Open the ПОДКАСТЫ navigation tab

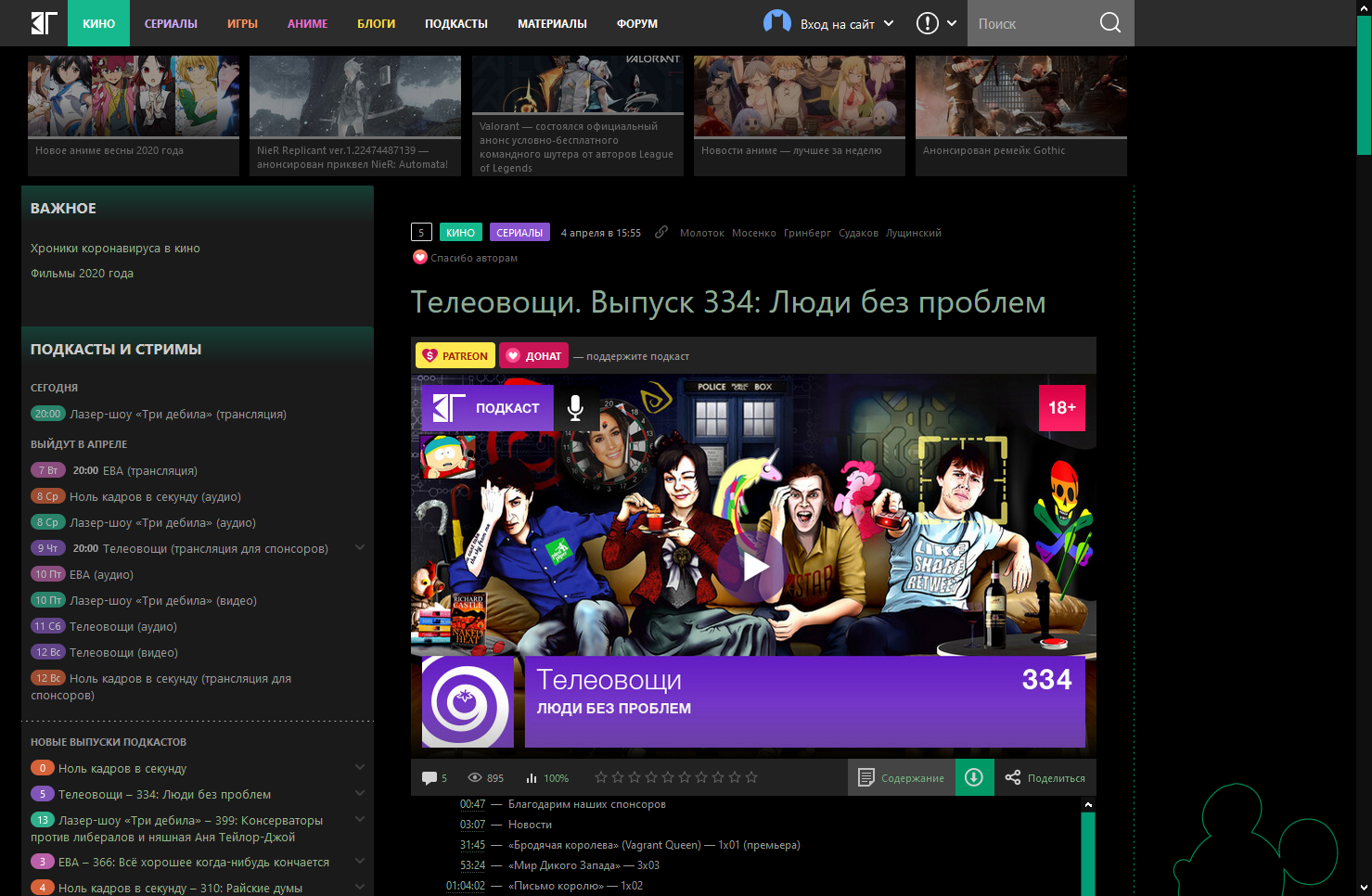tap(456, 23)
